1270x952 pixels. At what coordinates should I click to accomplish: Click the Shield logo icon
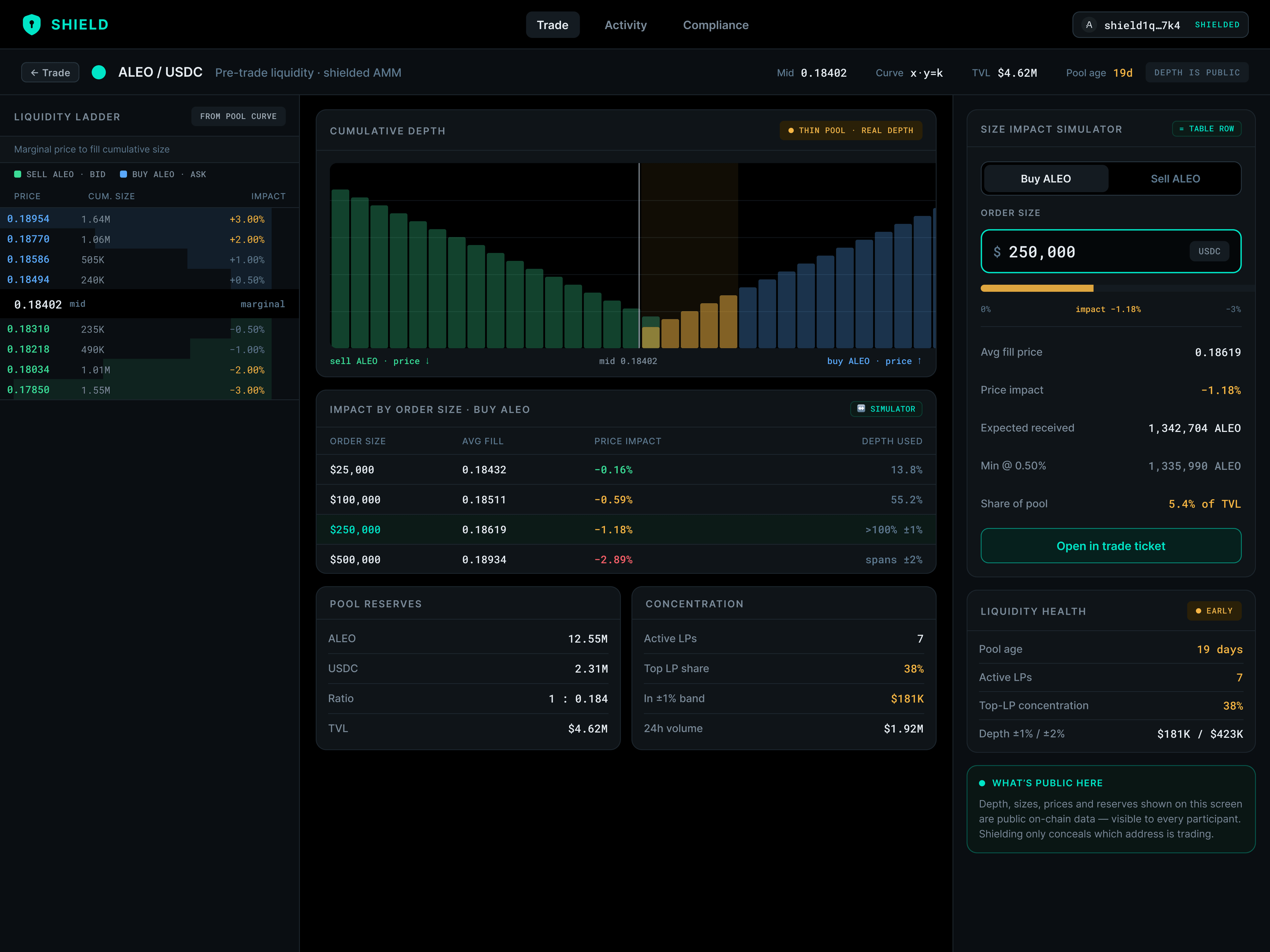(x=31, y=25)
